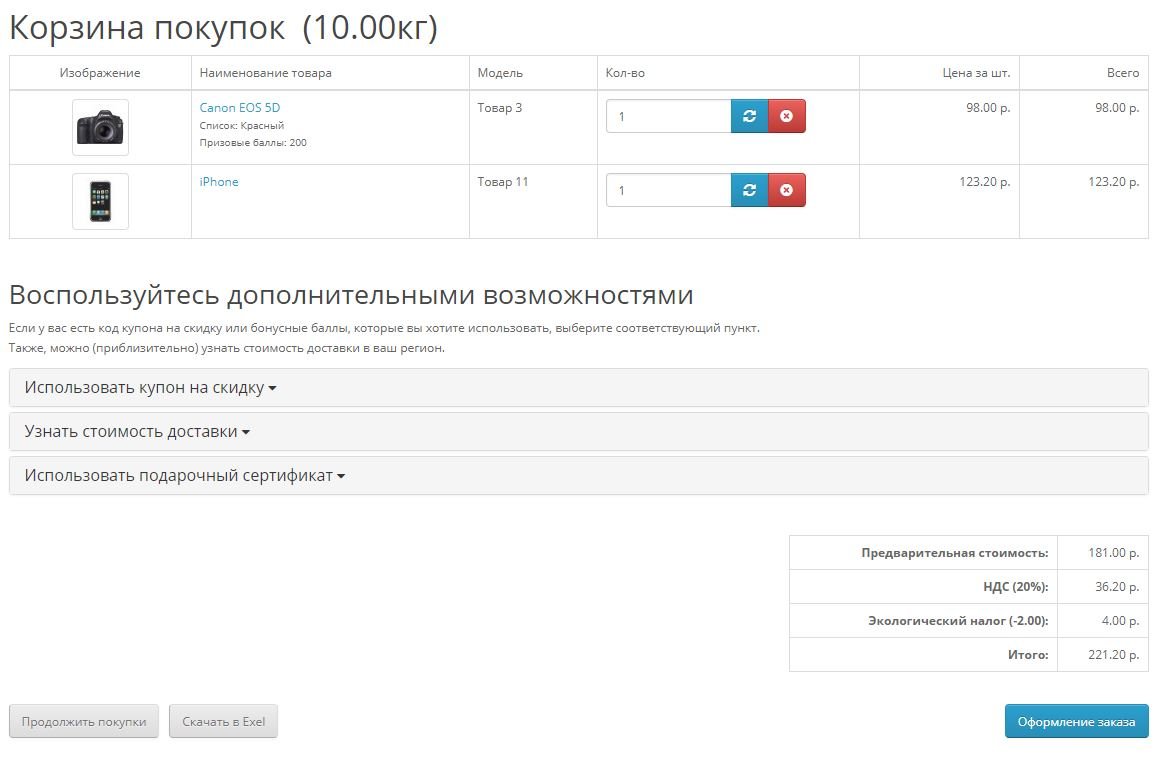Image resolution: width=1161 pixels, height=776 pixels.
Task: Select the VAT value '36.20 р.'
Action: 1117,586
